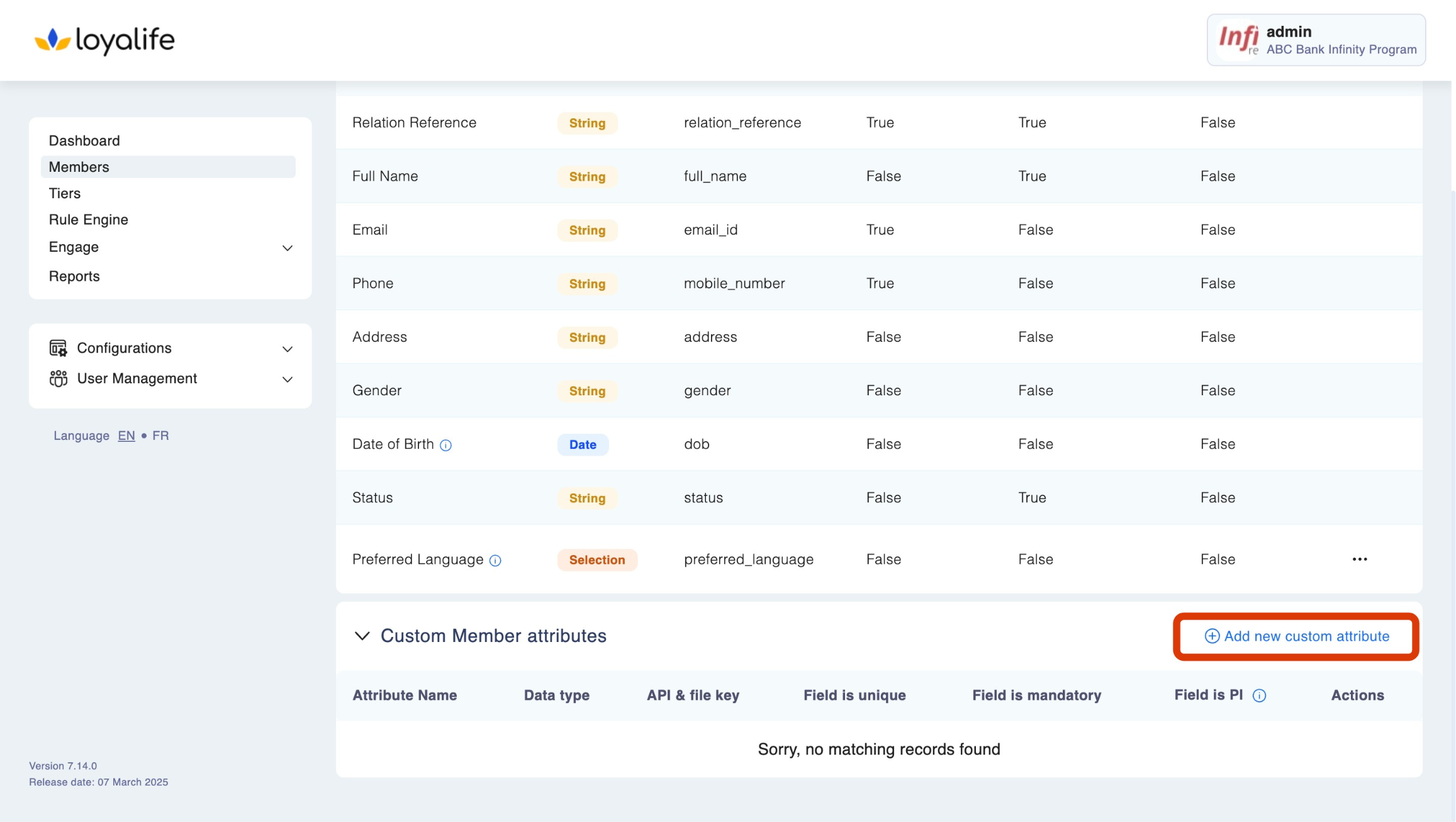Click the Configurations settings icon
This screenshot has height=822, width=1456.
(58, 348)
